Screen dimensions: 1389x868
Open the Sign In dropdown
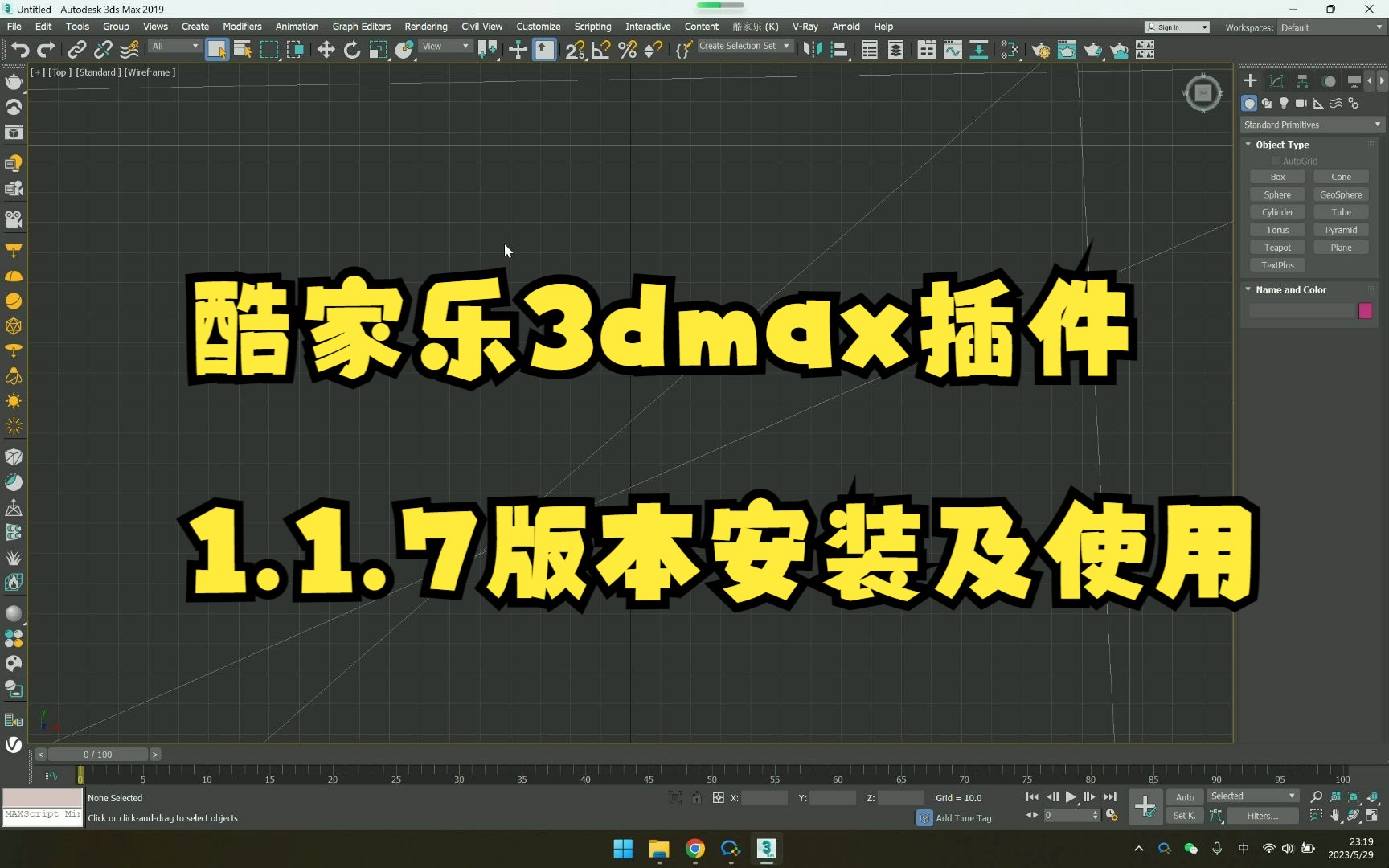click(x=1177, y=27)
